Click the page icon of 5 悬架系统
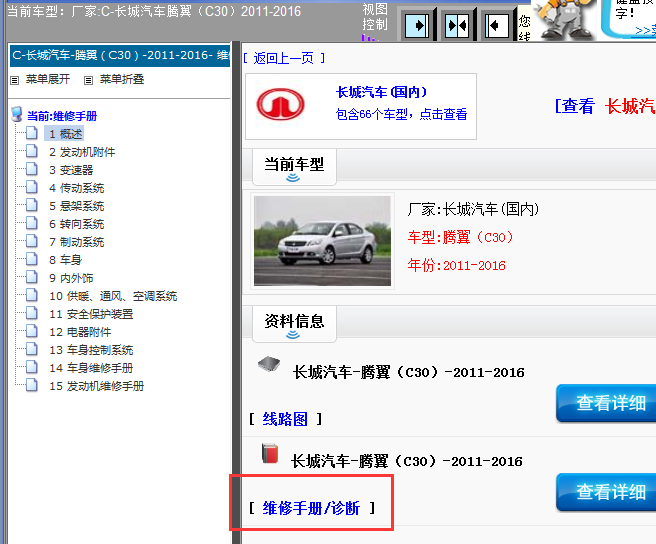656x544 pixels. [x=32, y=205]
